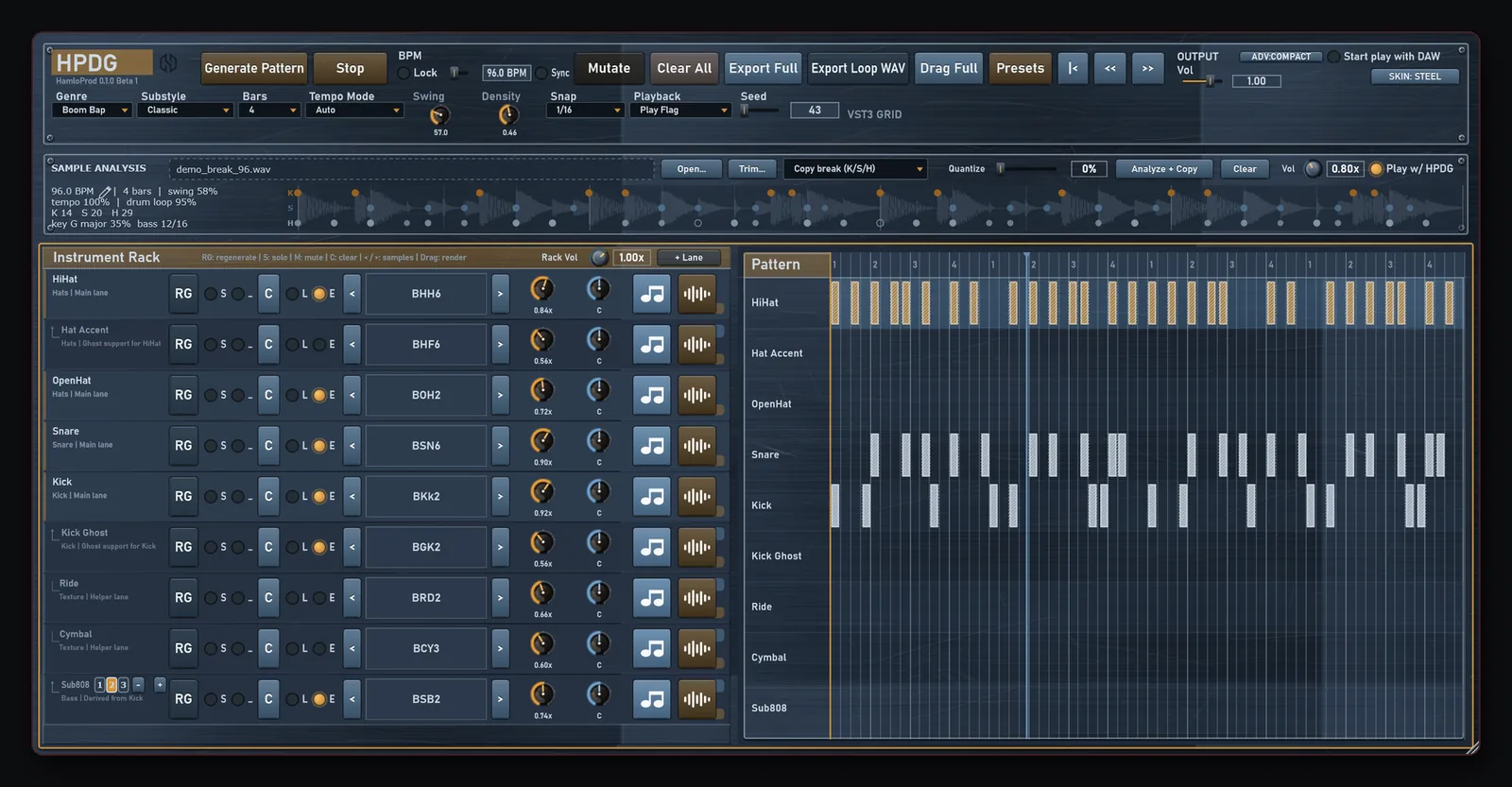Click the Analyze + Copy button
This screenshot has height=787, width=1512.
point(1164,169)
